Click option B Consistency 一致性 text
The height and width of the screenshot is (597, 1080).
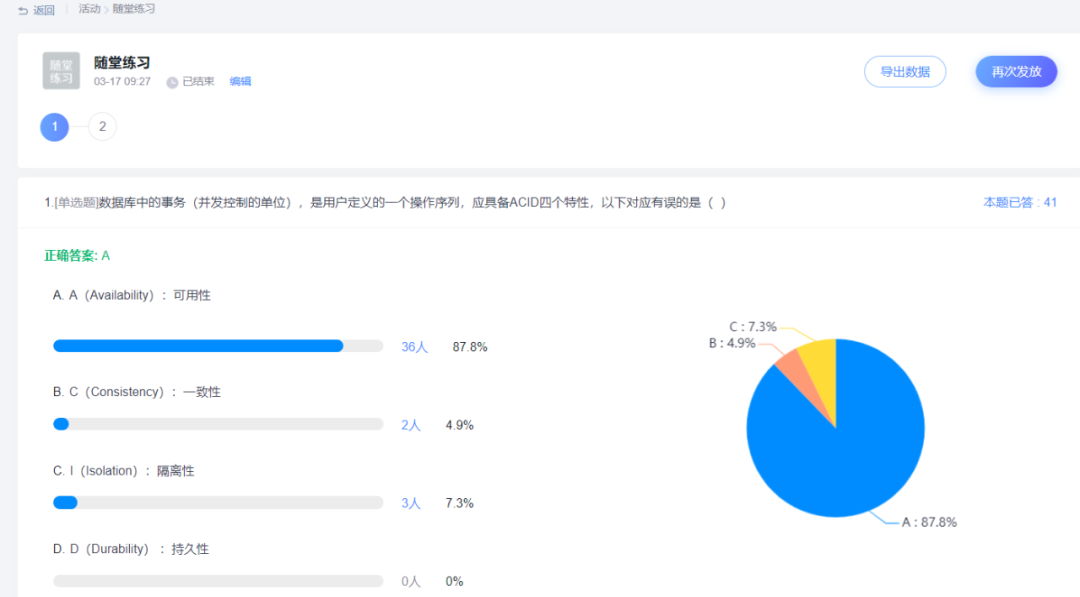(x=136, y=392)
